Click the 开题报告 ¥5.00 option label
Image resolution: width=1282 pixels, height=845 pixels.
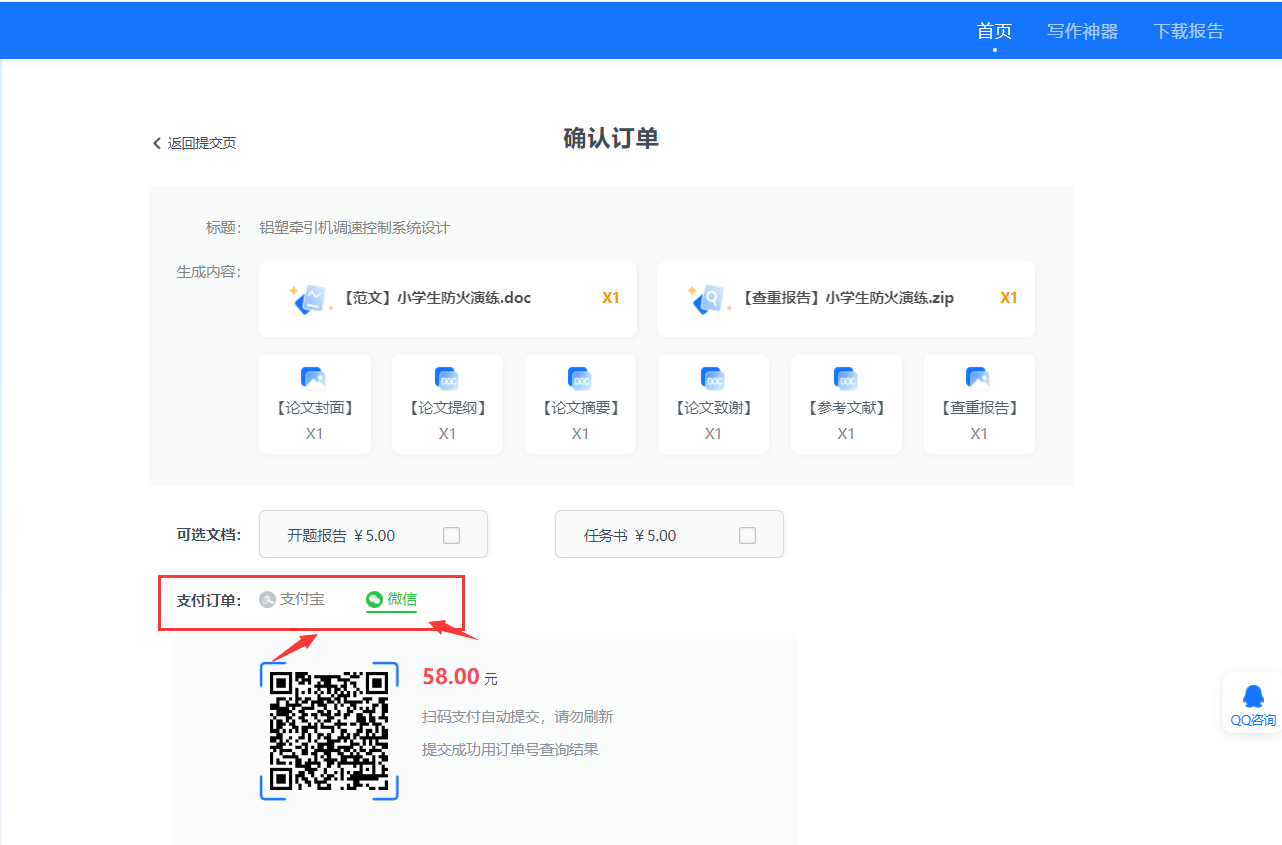pos(341,535)
